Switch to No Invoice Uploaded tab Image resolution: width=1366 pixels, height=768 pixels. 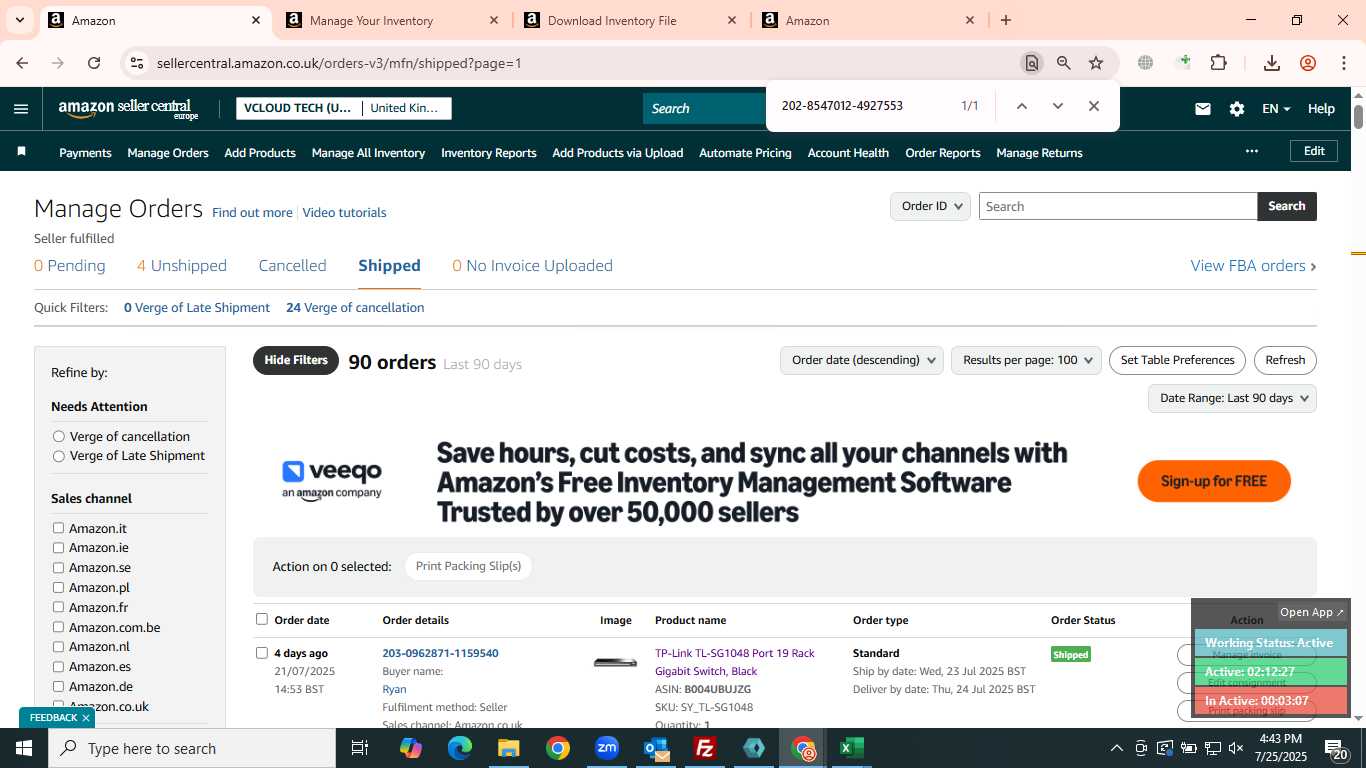532,265
